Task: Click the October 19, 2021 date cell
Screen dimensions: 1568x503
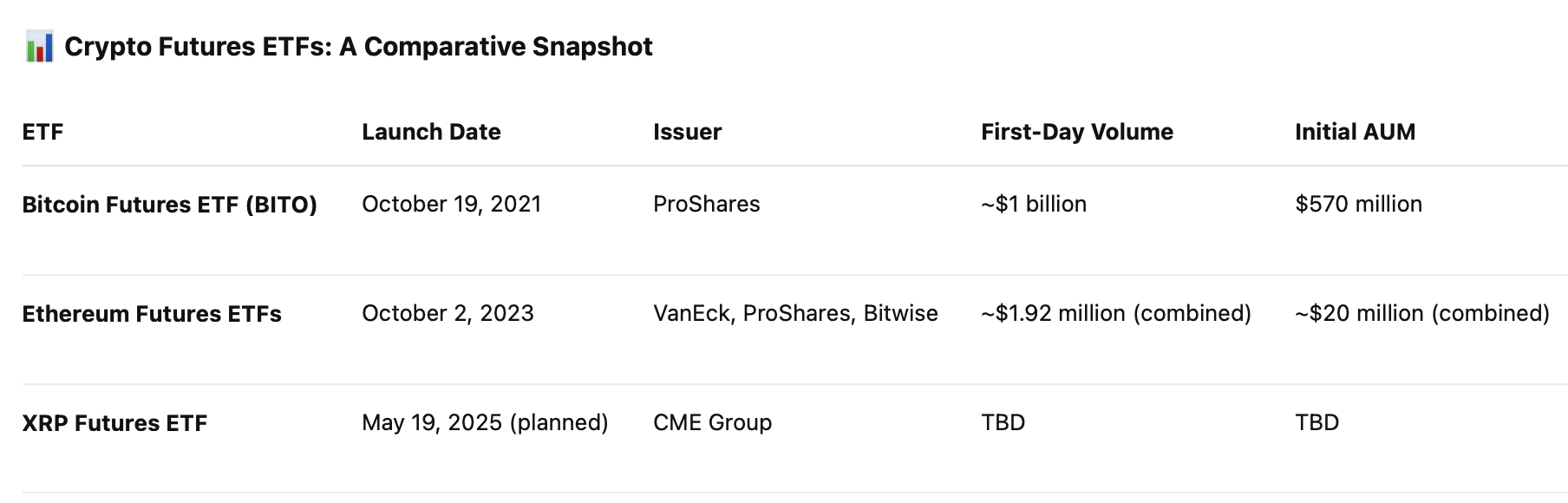Action: click(x=451, y=205)
